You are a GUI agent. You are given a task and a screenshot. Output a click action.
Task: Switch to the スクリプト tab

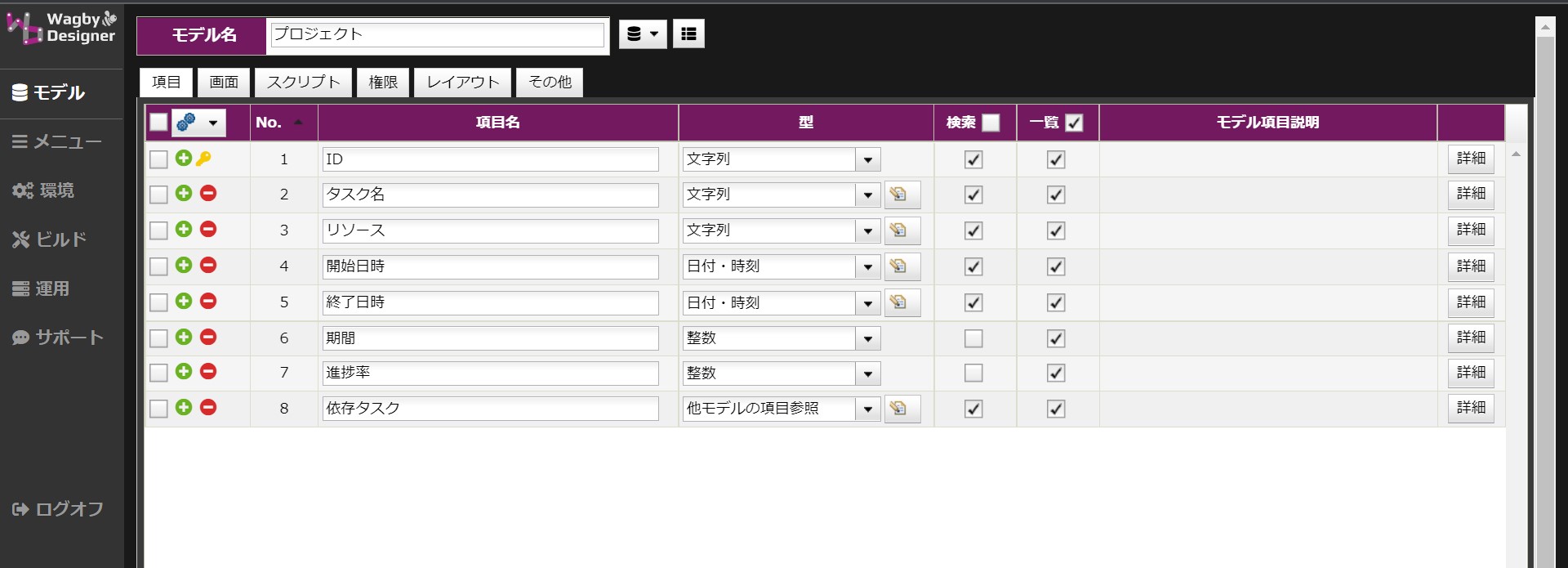click(x=303, y=82)
